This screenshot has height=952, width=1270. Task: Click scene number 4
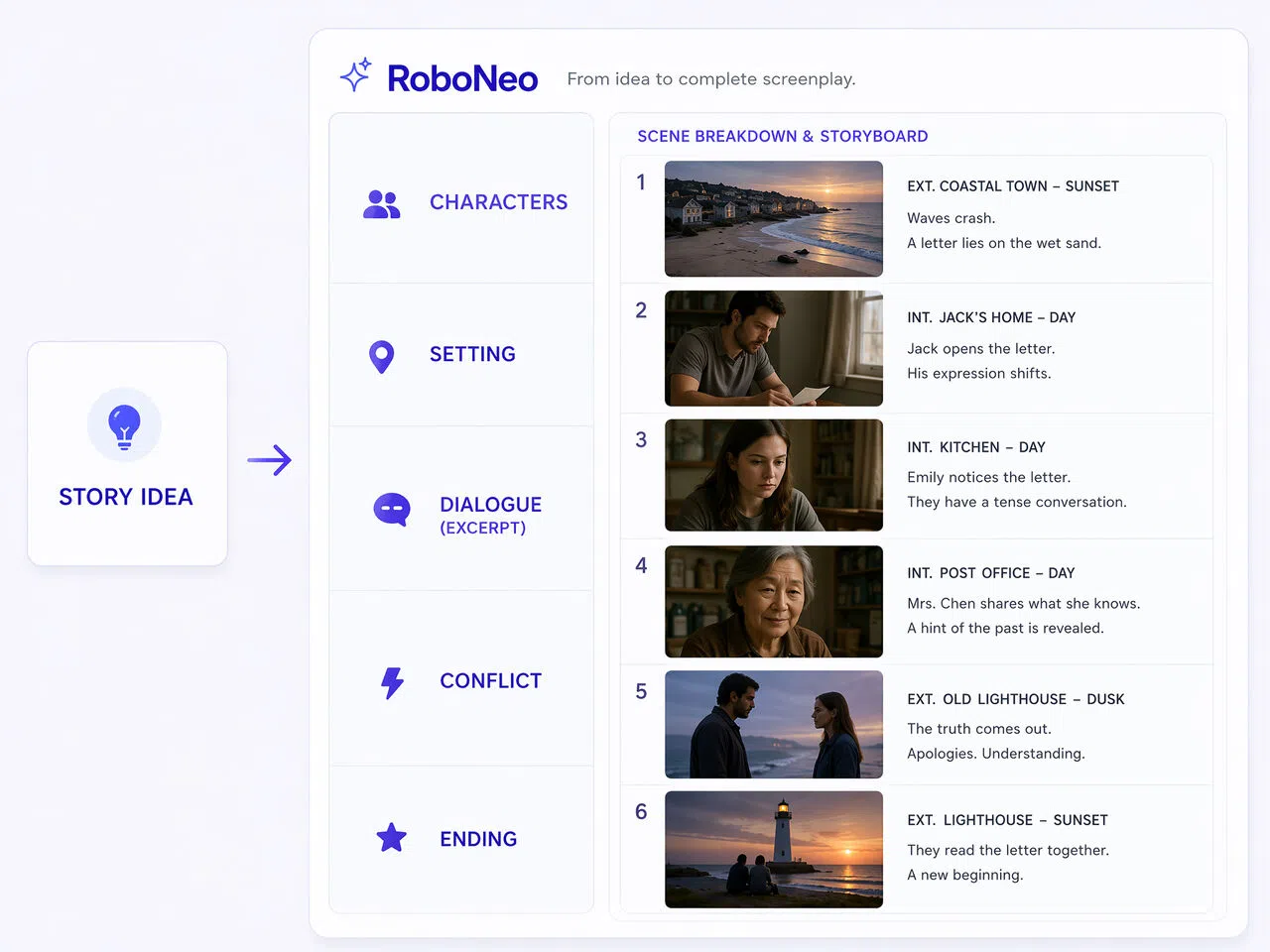click(x=641, y=565)
